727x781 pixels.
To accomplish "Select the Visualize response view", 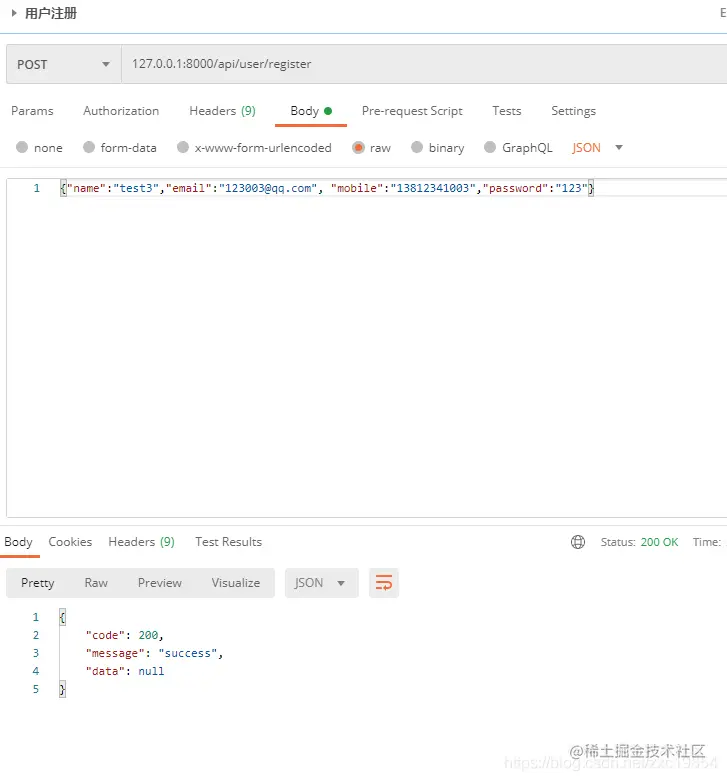I will tap(236, 583).
